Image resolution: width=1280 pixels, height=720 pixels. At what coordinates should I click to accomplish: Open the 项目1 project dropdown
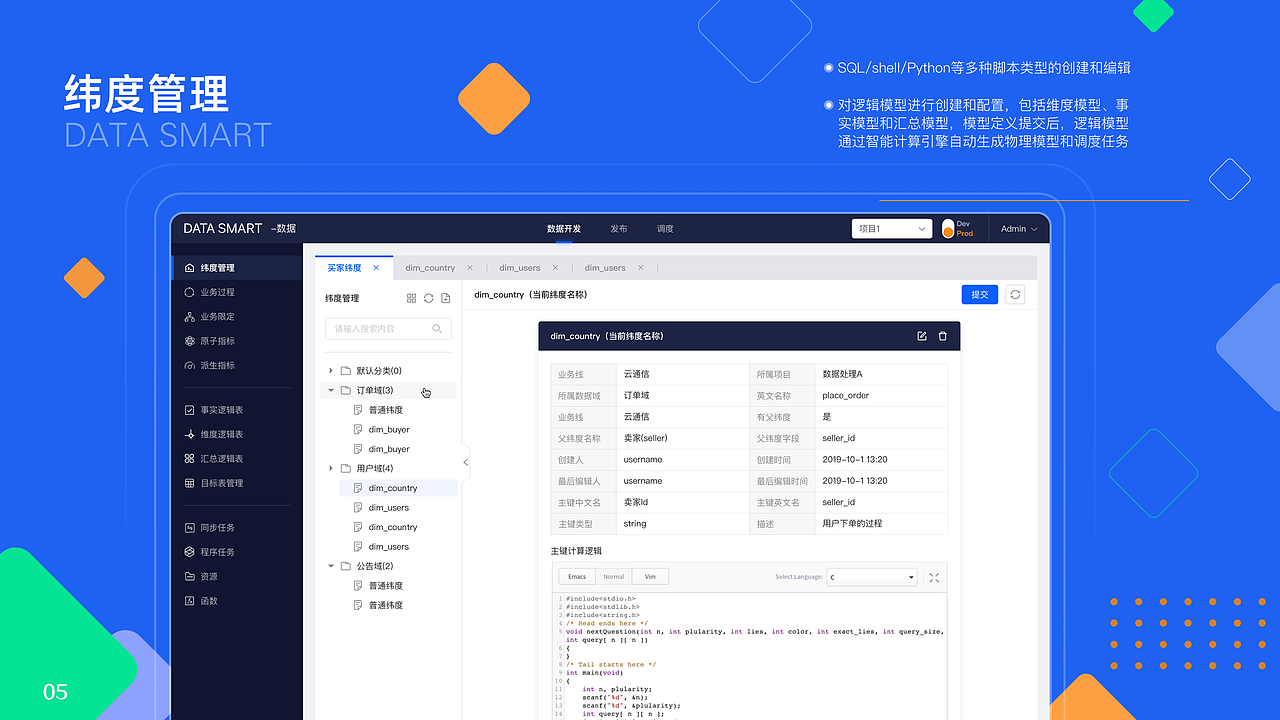click(x=891, y=228)
